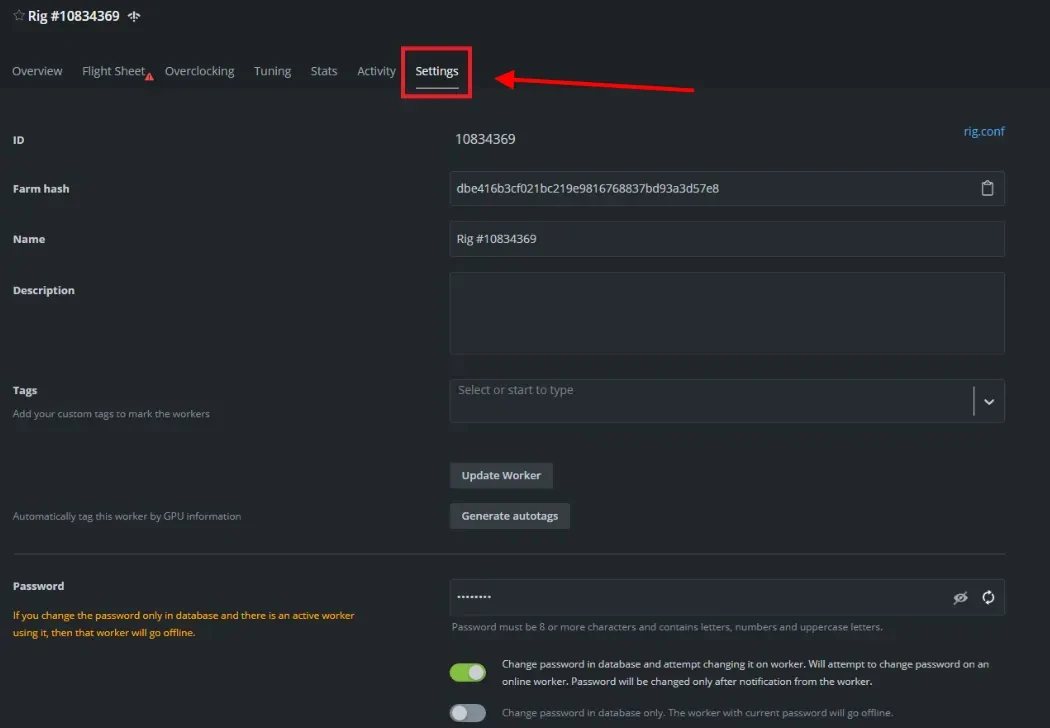Disable changing password on the worker toggle
1050x728 pixels.
click(467, 672)
